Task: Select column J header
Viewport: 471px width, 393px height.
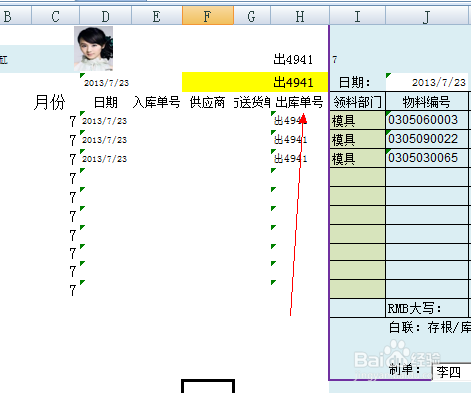Action: [427, 16]
